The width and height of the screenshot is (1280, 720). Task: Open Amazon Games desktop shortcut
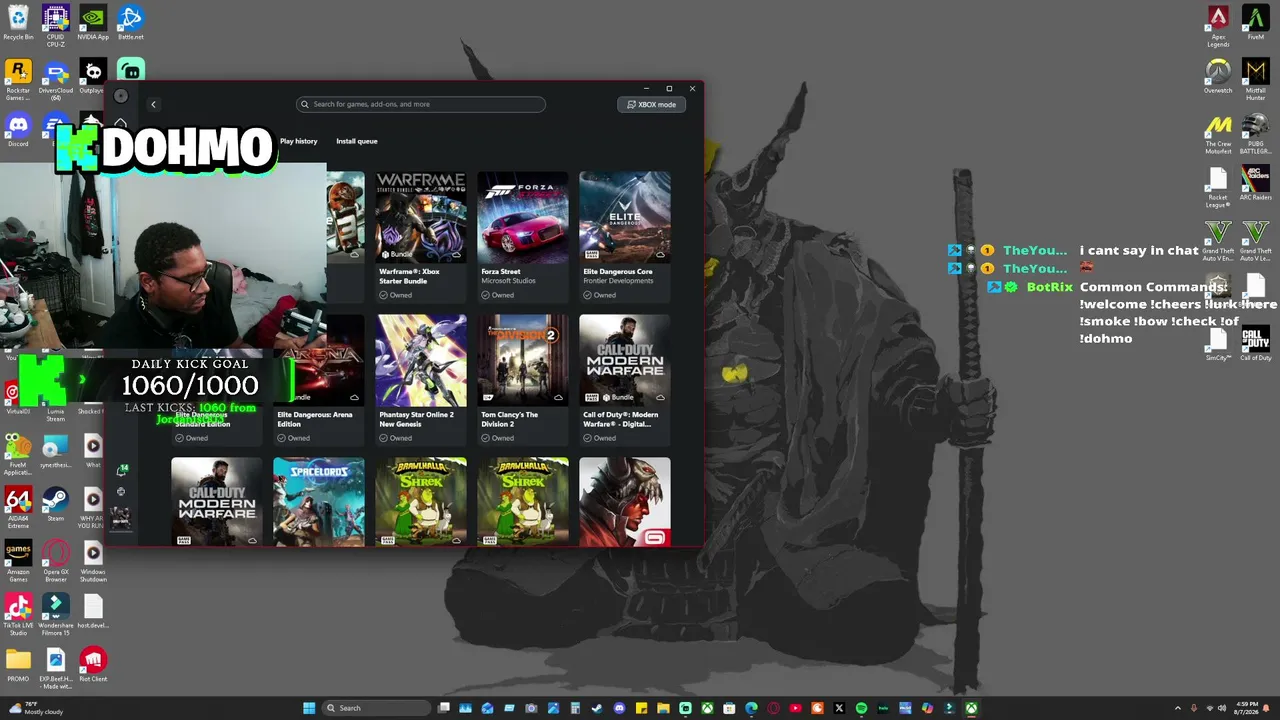pos(18,561)
